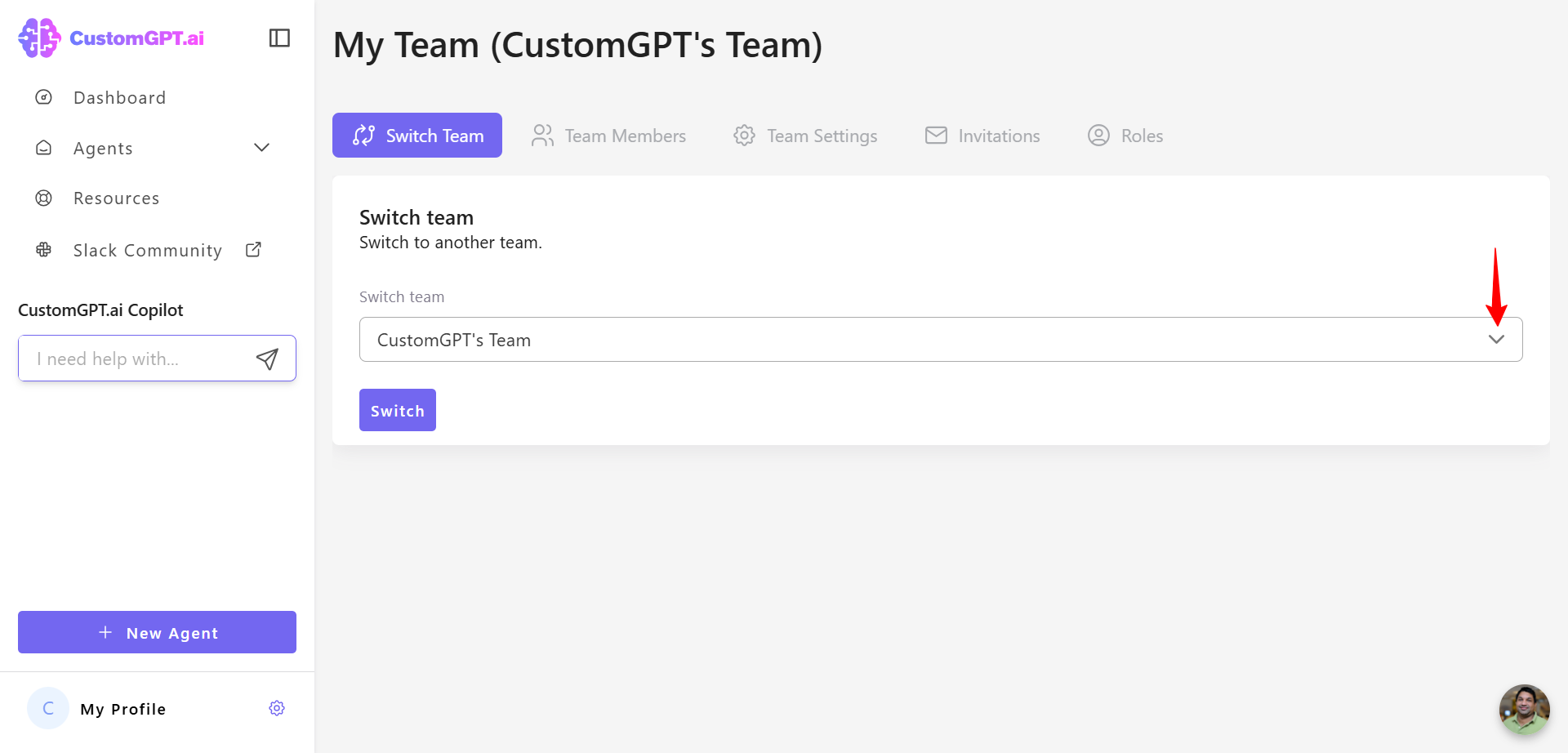Click the 'Switch to another team.' text
1568x753 pixels.
(x=451, y=243)
